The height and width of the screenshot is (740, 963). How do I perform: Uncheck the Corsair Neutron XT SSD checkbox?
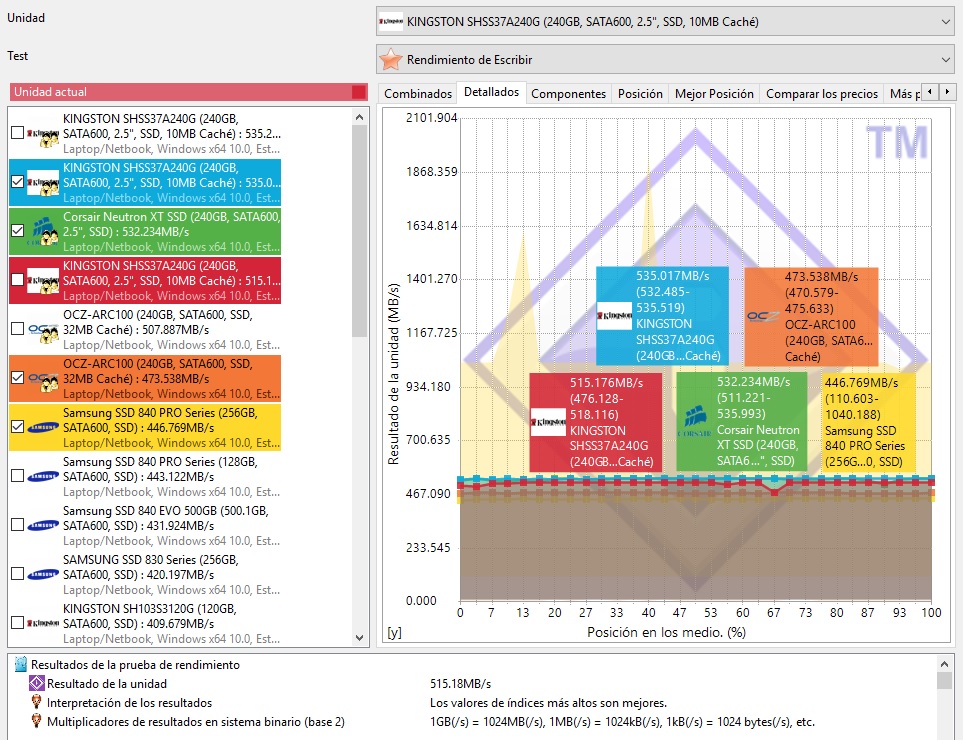[17, 231]
